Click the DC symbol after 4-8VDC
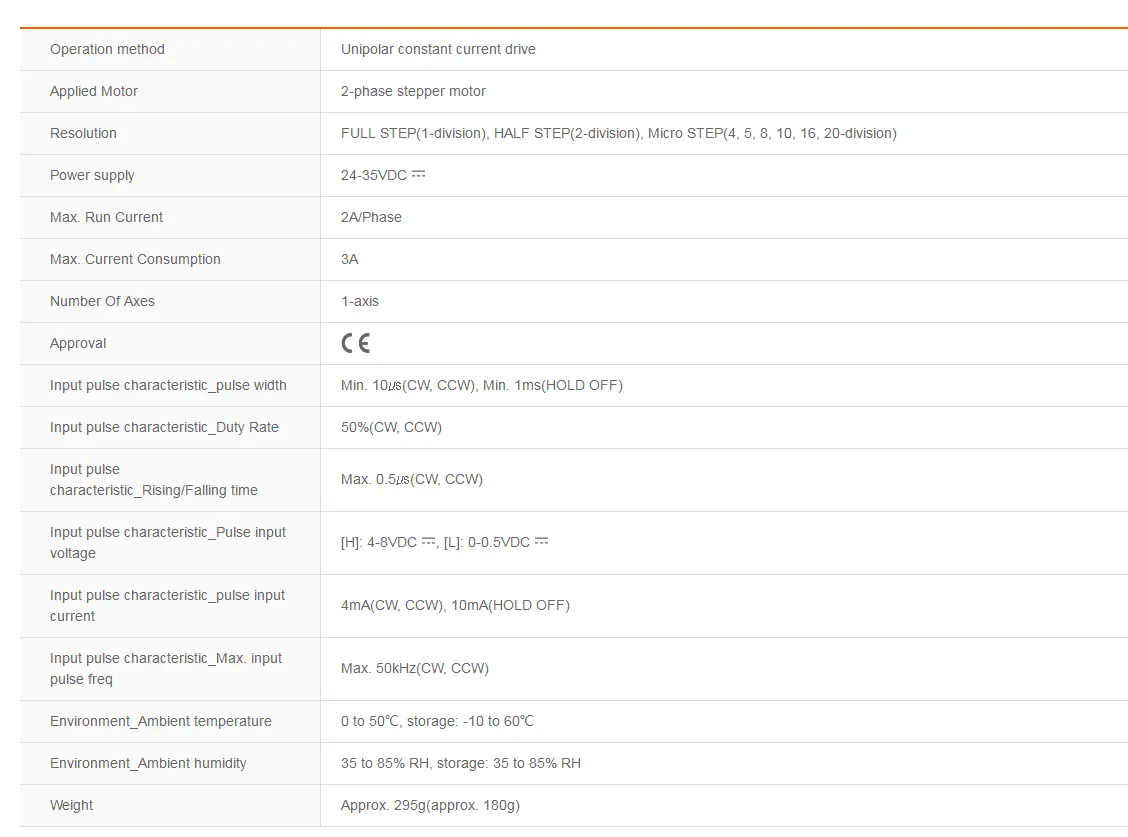Viewport: 1128px width, 837px height. [428, 541]
